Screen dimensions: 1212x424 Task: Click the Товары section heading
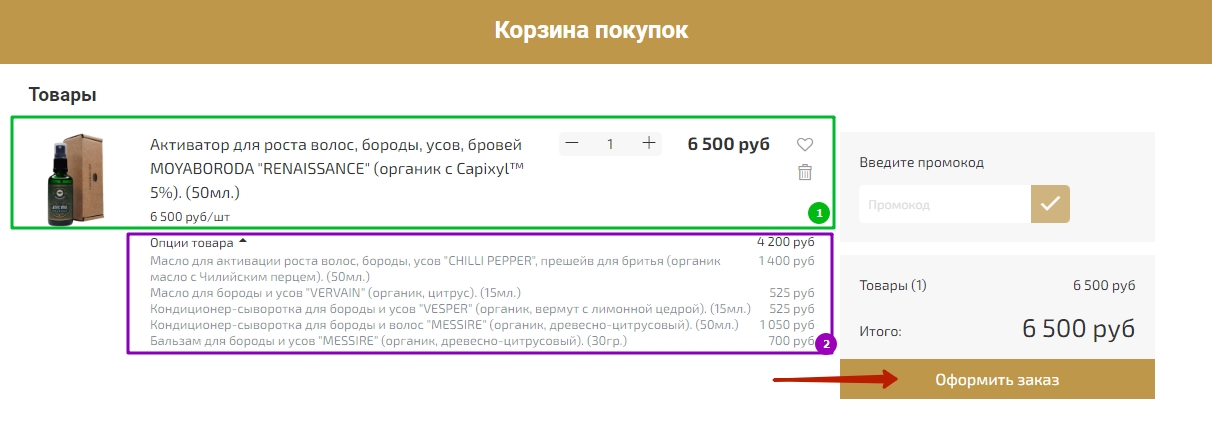pyautogui.click(x=62, y=95)
